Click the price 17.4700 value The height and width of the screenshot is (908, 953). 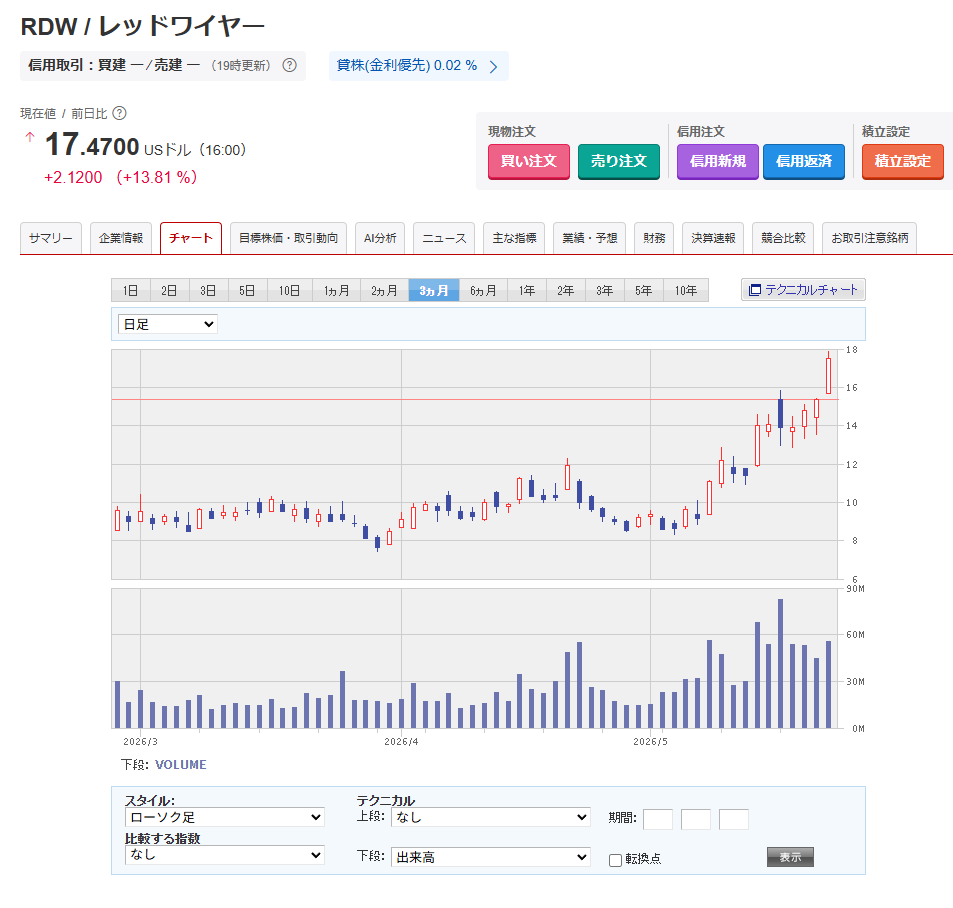pyautogui.click(x=92, y=146)
